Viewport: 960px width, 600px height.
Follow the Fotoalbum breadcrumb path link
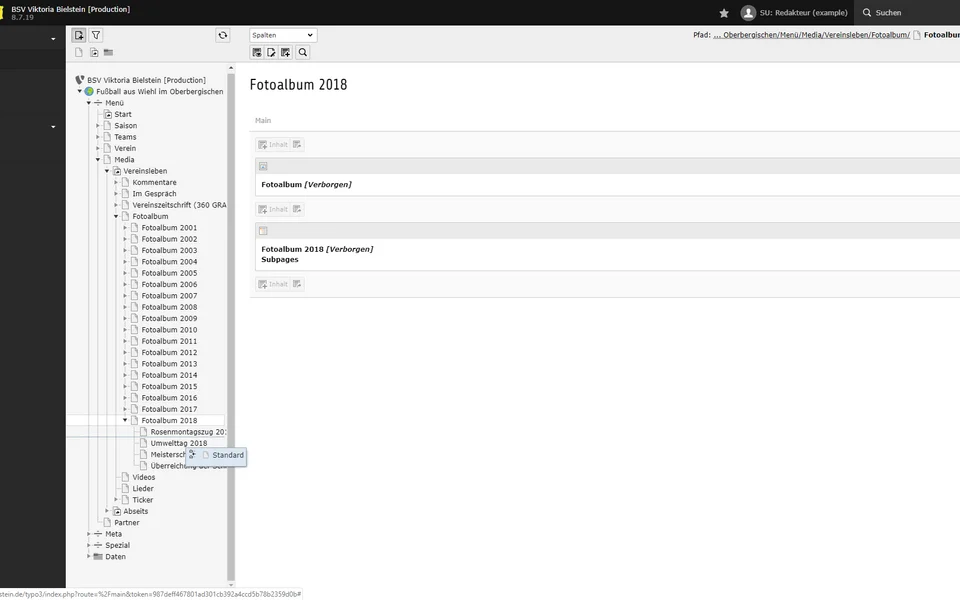click(815, 35)
